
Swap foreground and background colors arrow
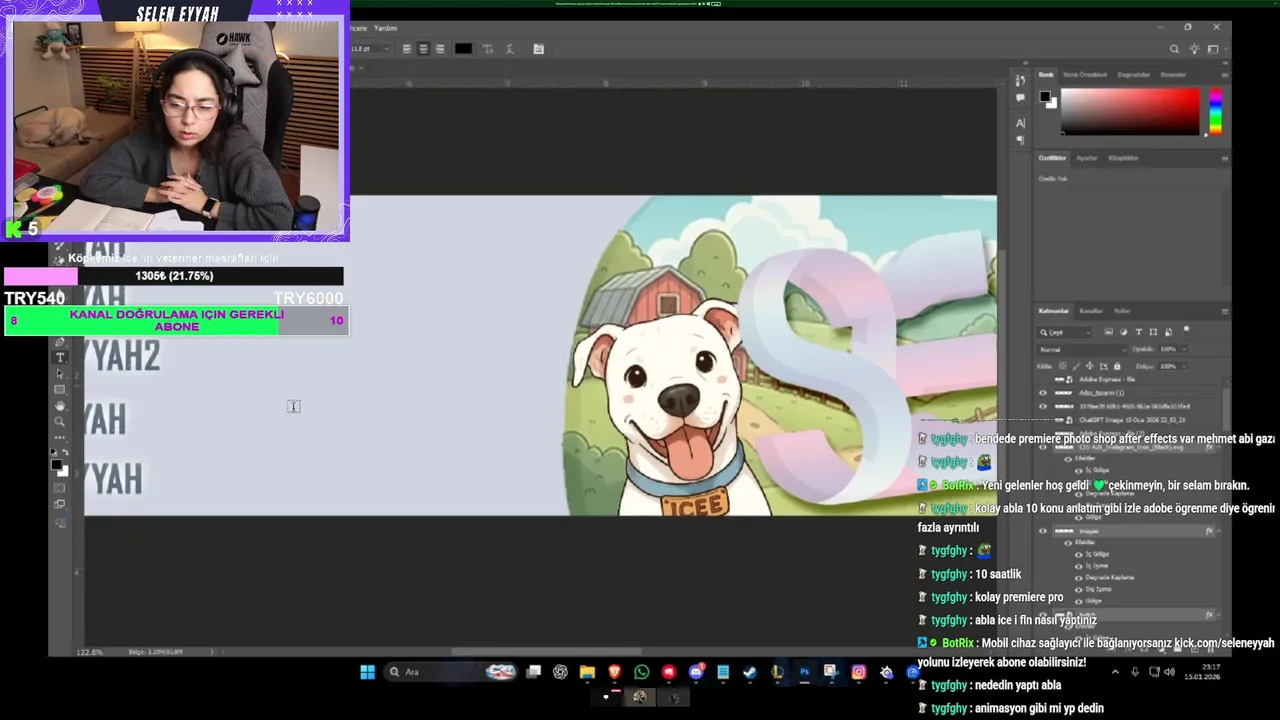(65, 452)
